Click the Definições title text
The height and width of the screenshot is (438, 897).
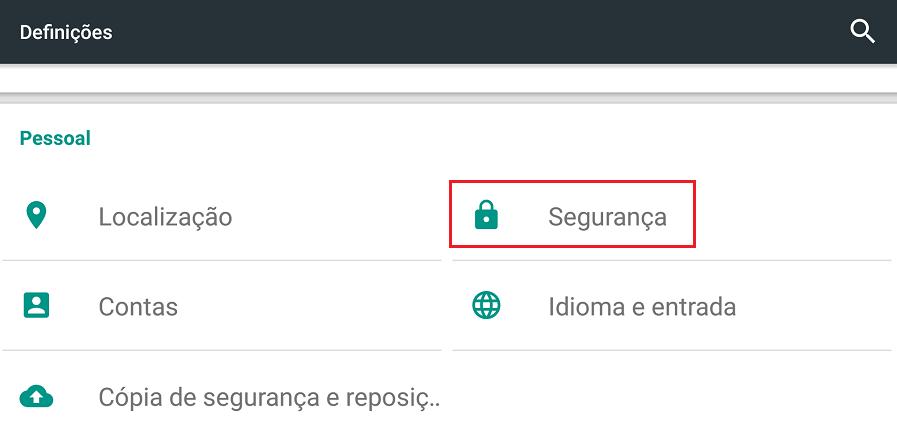point(66,32)
